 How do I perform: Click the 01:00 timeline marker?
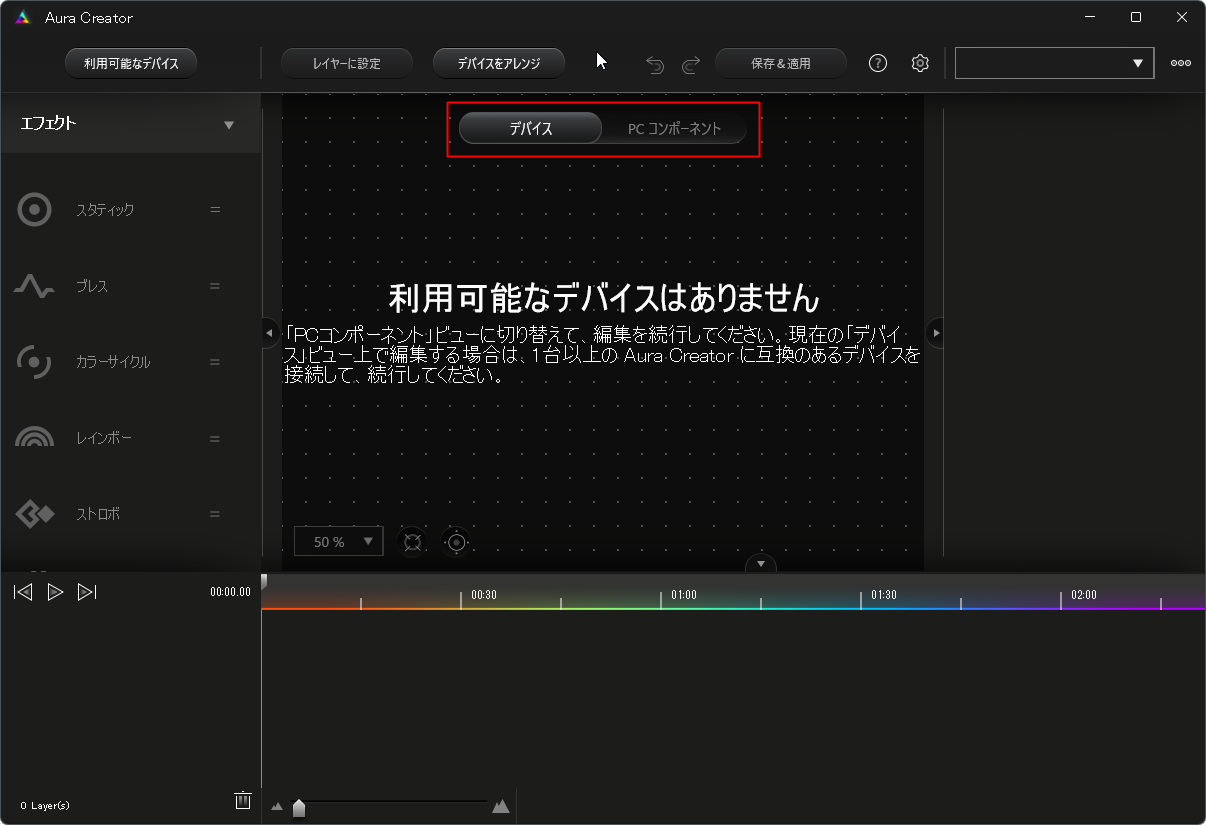[x=684, y=595]
